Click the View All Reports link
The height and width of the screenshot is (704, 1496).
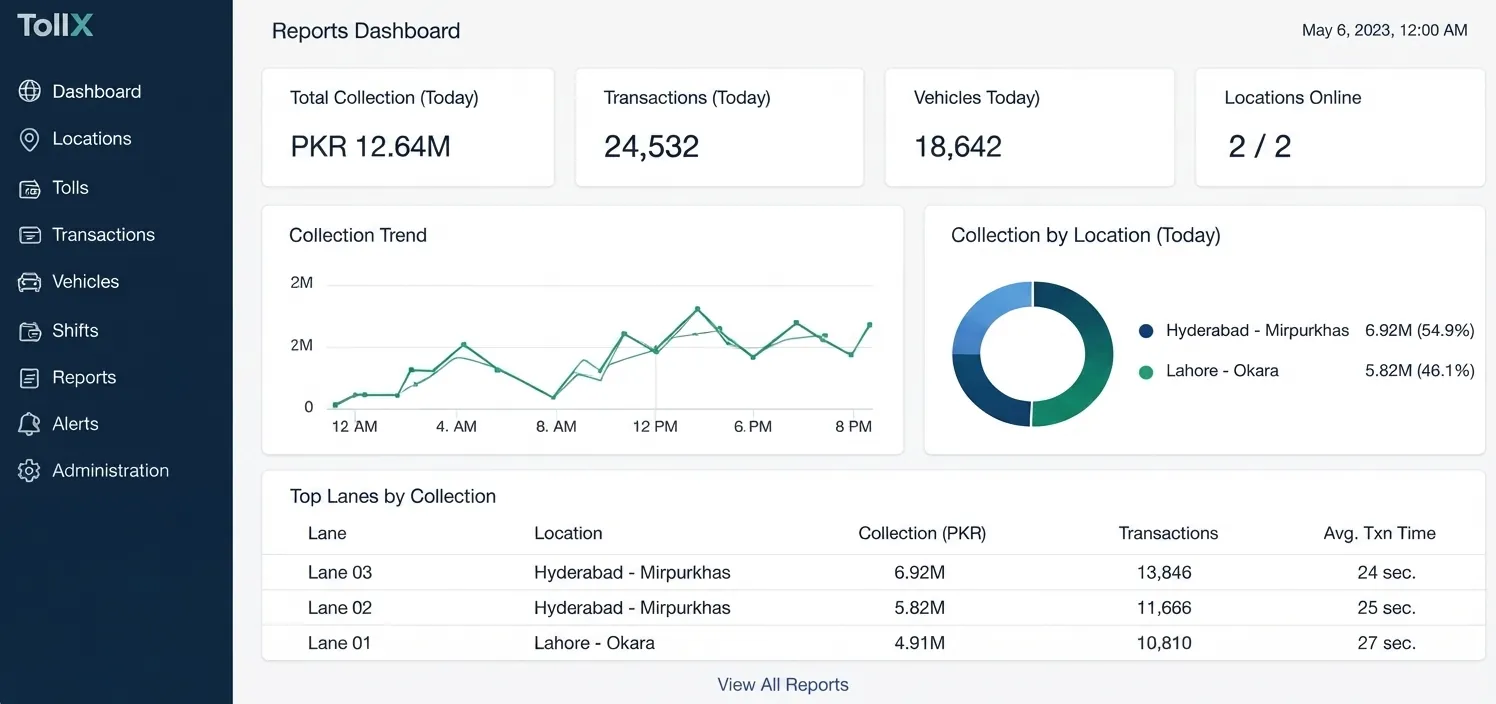point(783,685)
